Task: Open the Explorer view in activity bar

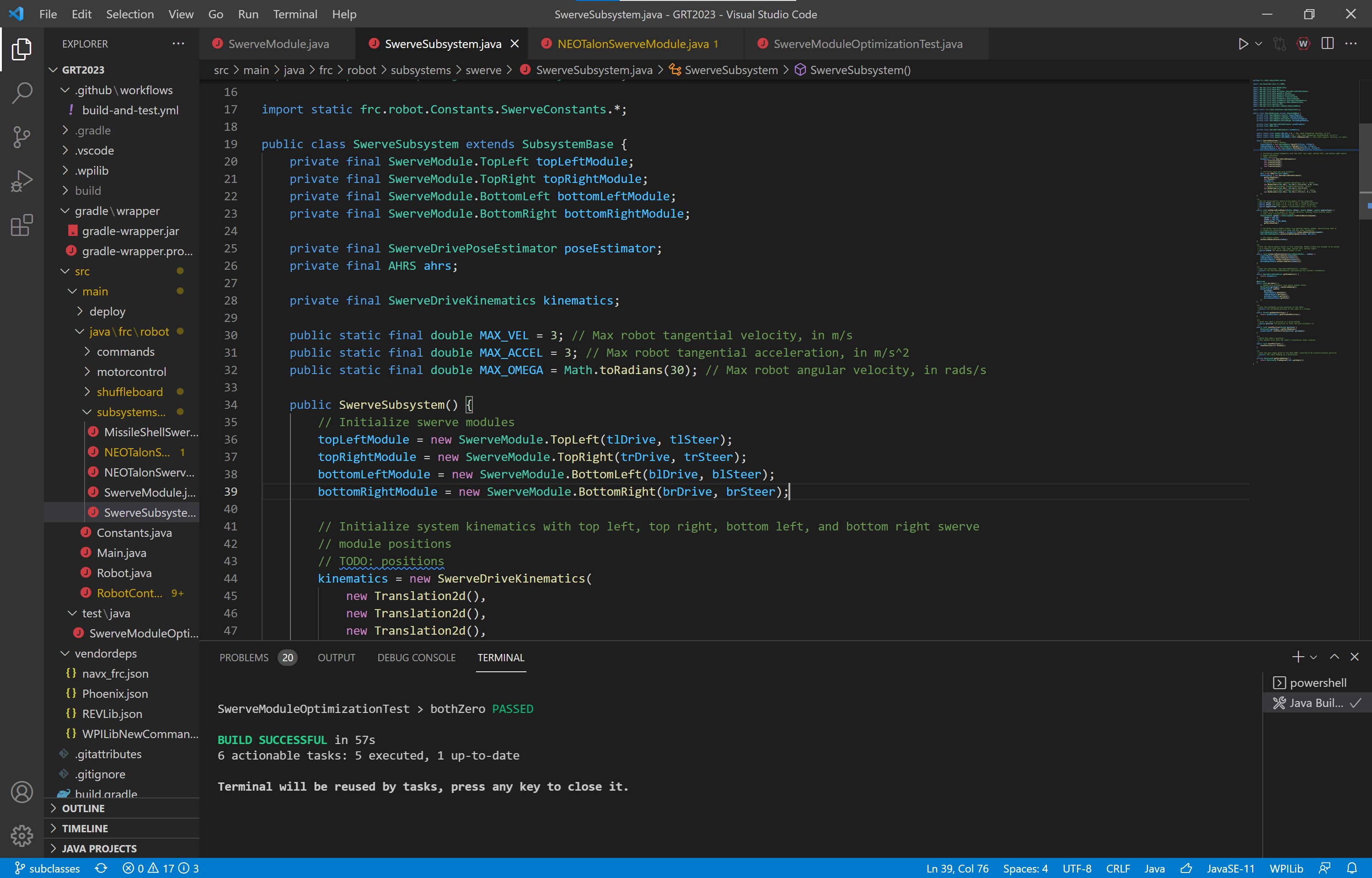Action: tap(21, 49)
